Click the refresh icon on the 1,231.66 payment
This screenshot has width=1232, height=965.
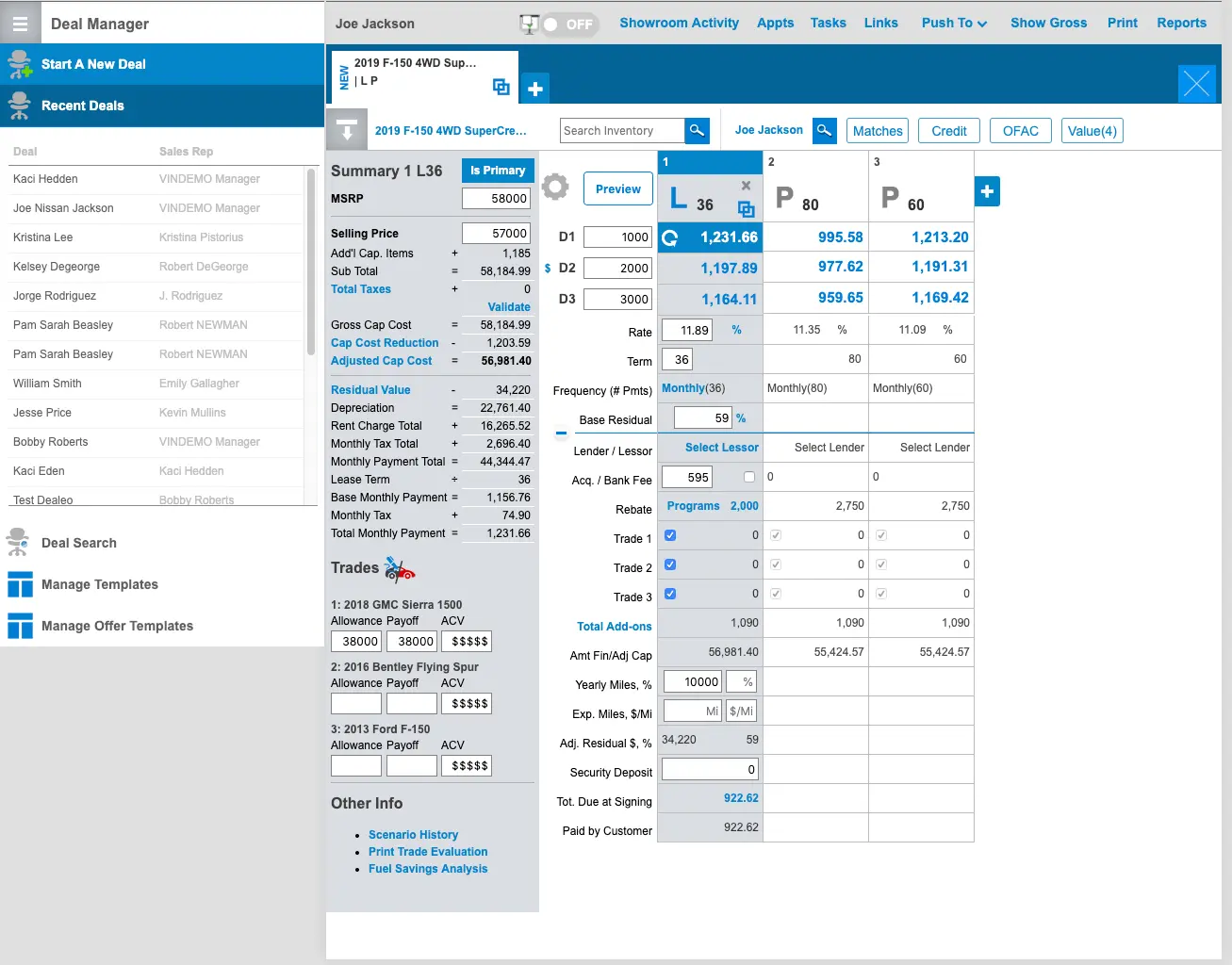tap(671, 237)
